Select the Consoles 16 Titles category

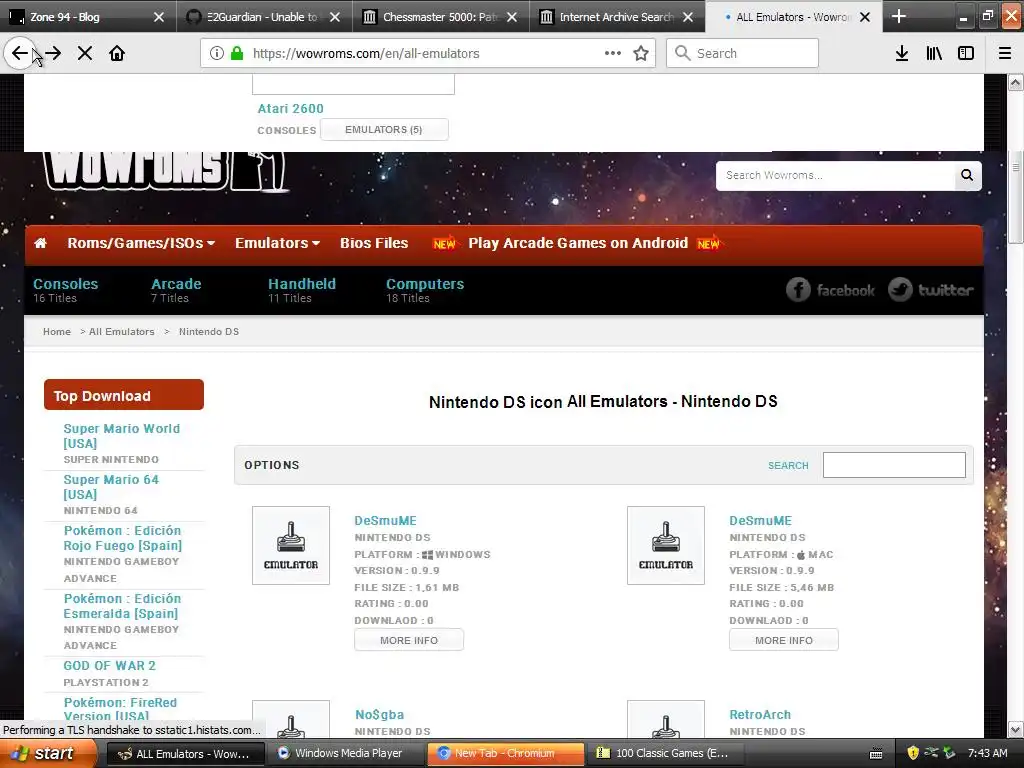65,290
